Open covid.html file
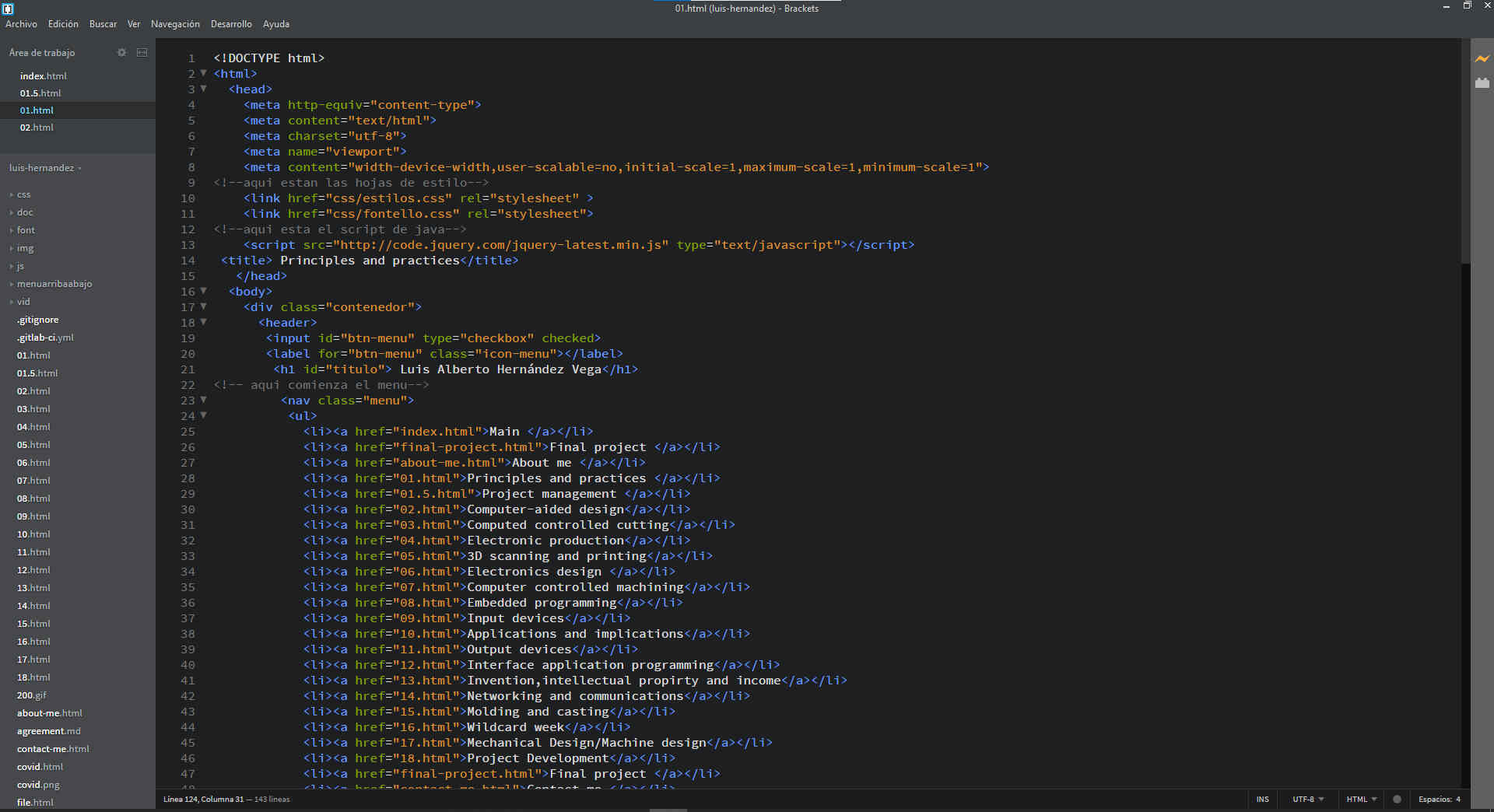This screenshot has width=1494, height=812. (x=40, y=767)
